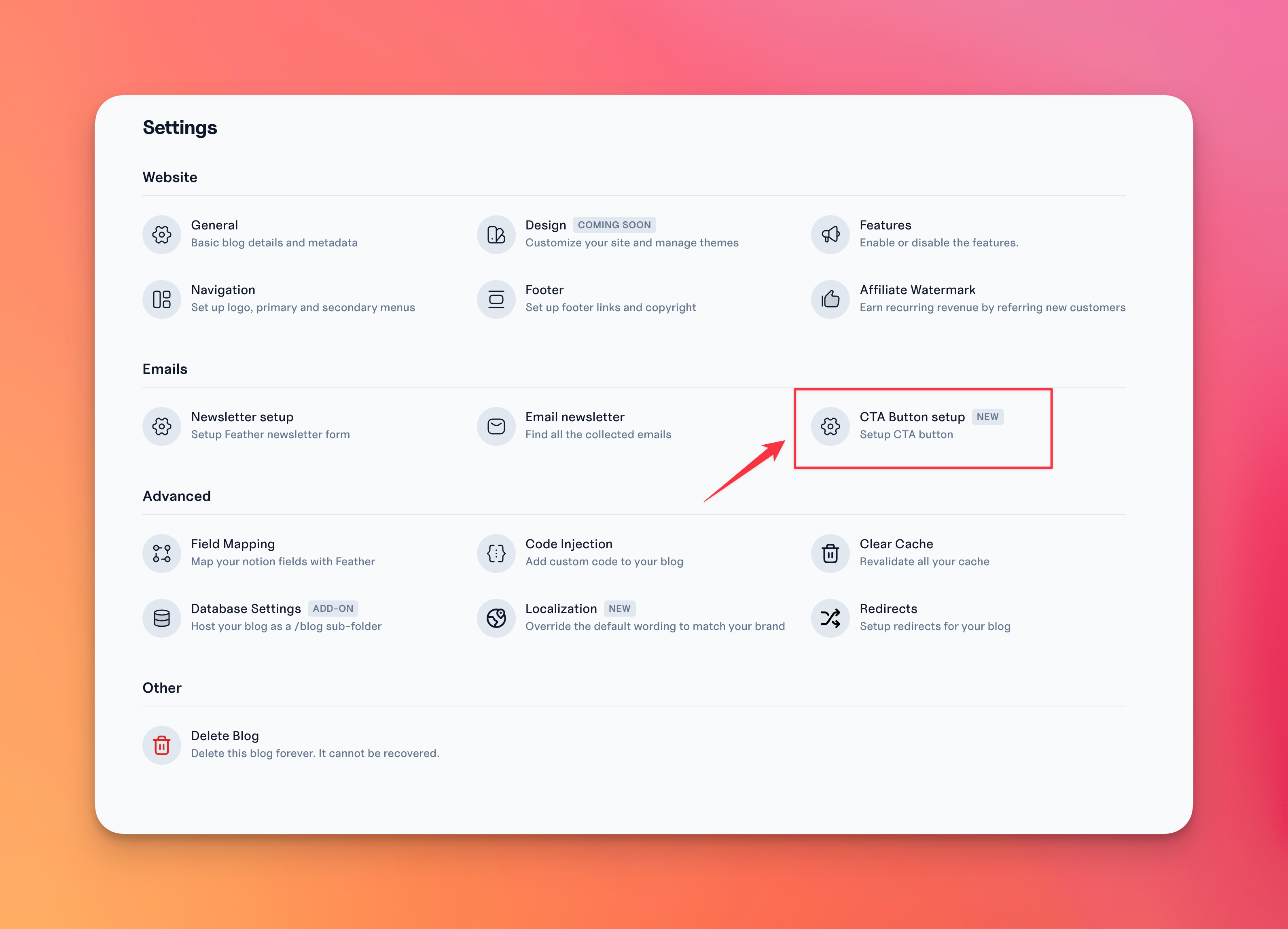The image size is (1288, 929).
Task: Open Database Settings title
Action: [245, 609]
